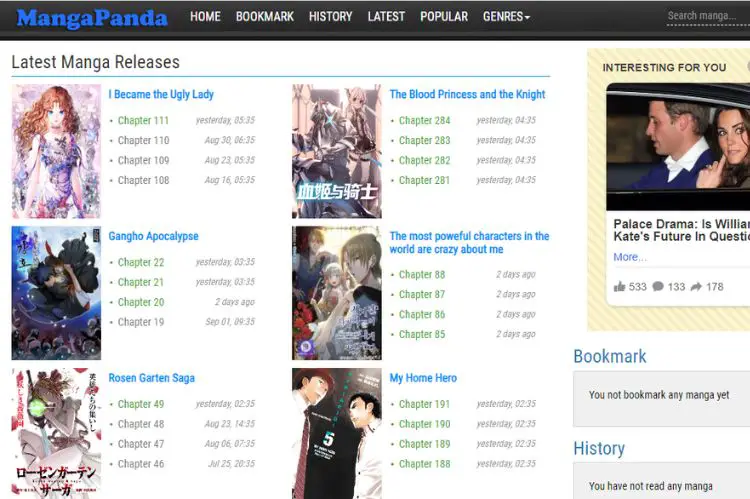Click the More... link in the ad
750x499 pixels.
(630, 257)
